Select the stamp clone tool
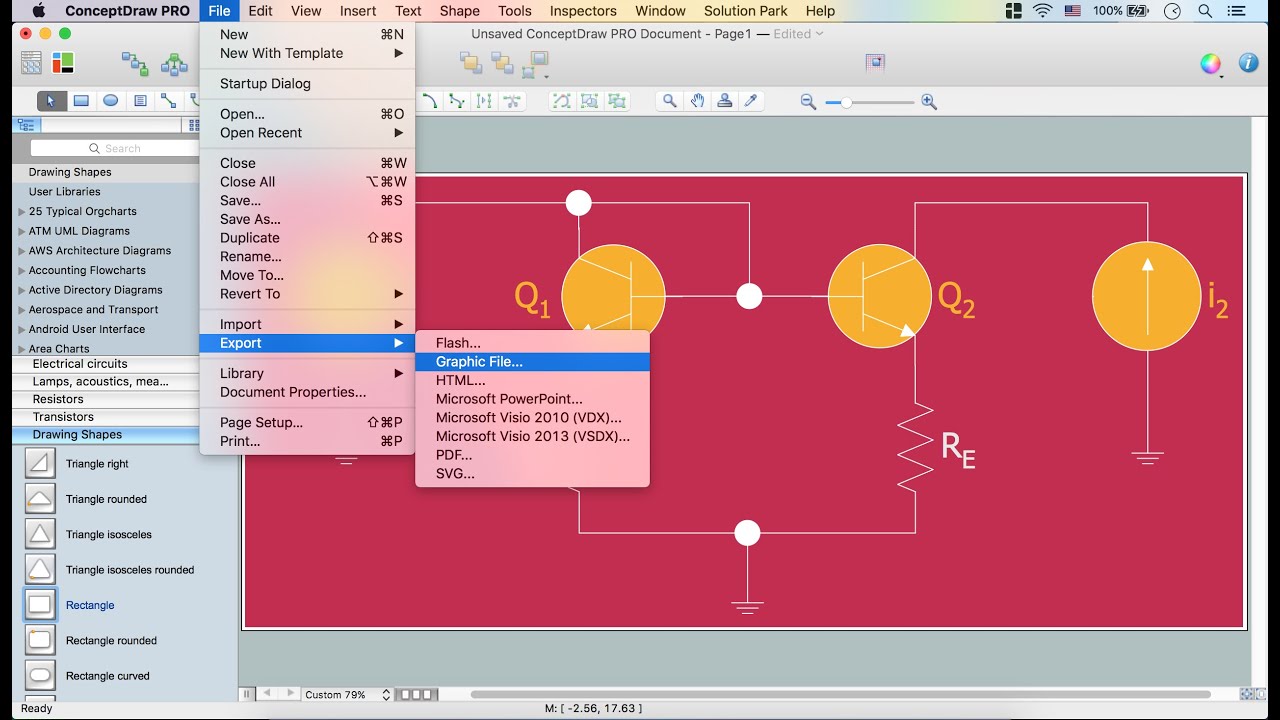The width and height of the screenshot is (1280, 720). 724,100
